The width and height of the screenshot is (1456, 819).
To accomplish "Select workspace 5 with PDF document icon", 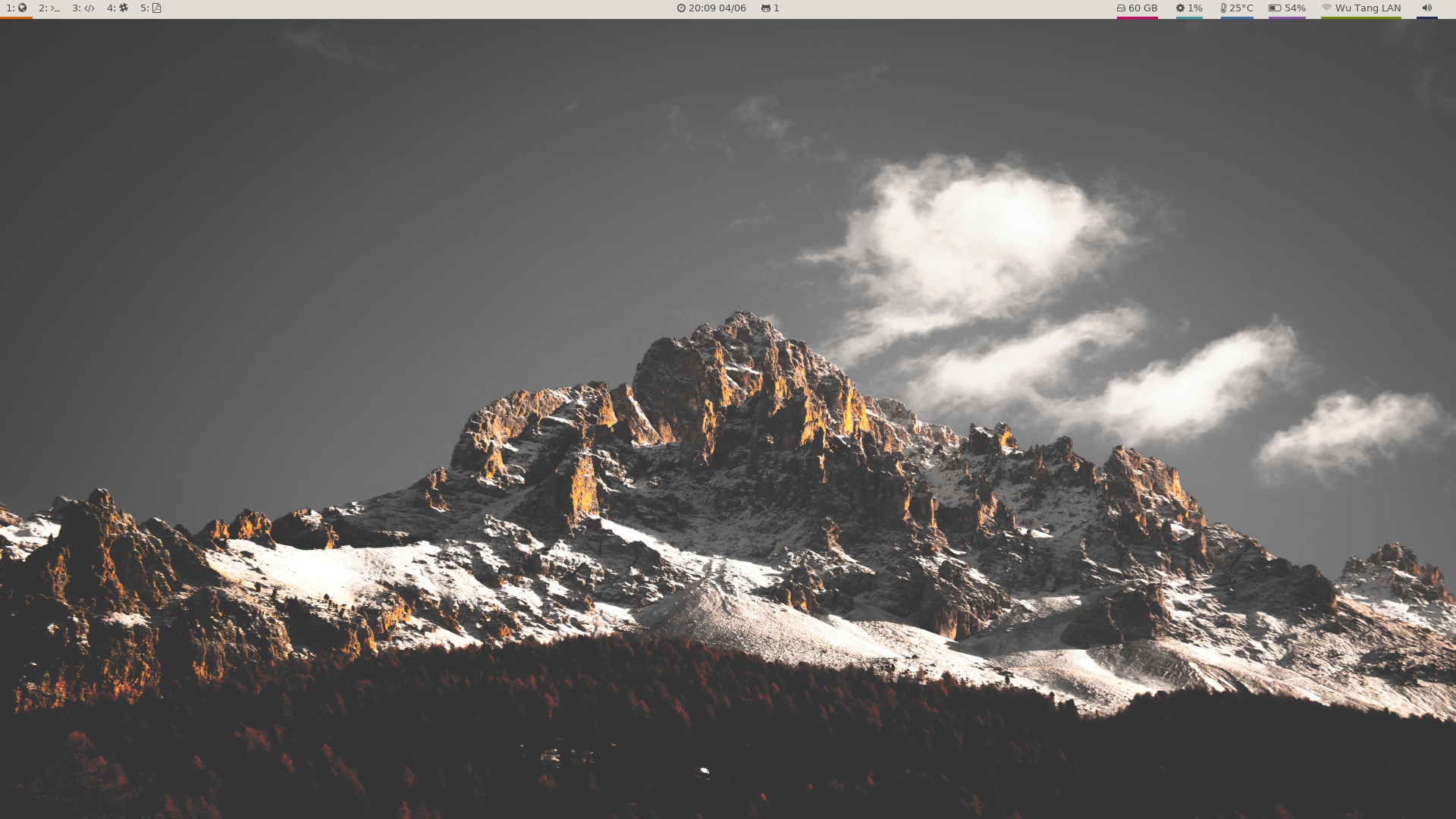I will (151, 8).
